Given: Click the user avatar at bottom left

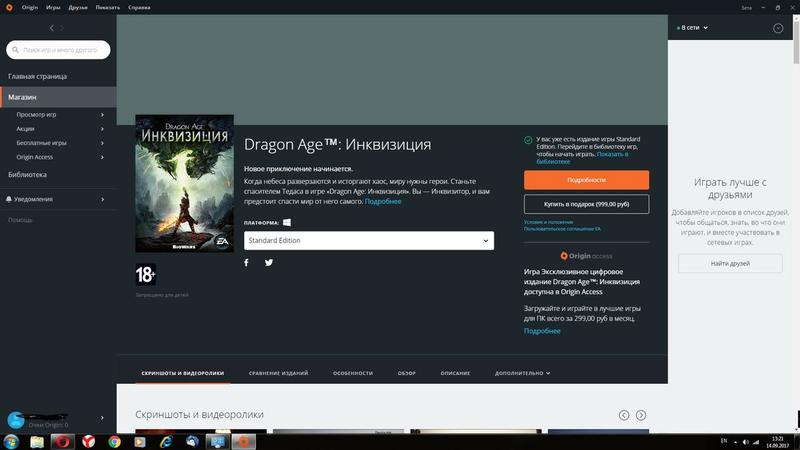Looking at the screenshot, I should click(16, 420).
